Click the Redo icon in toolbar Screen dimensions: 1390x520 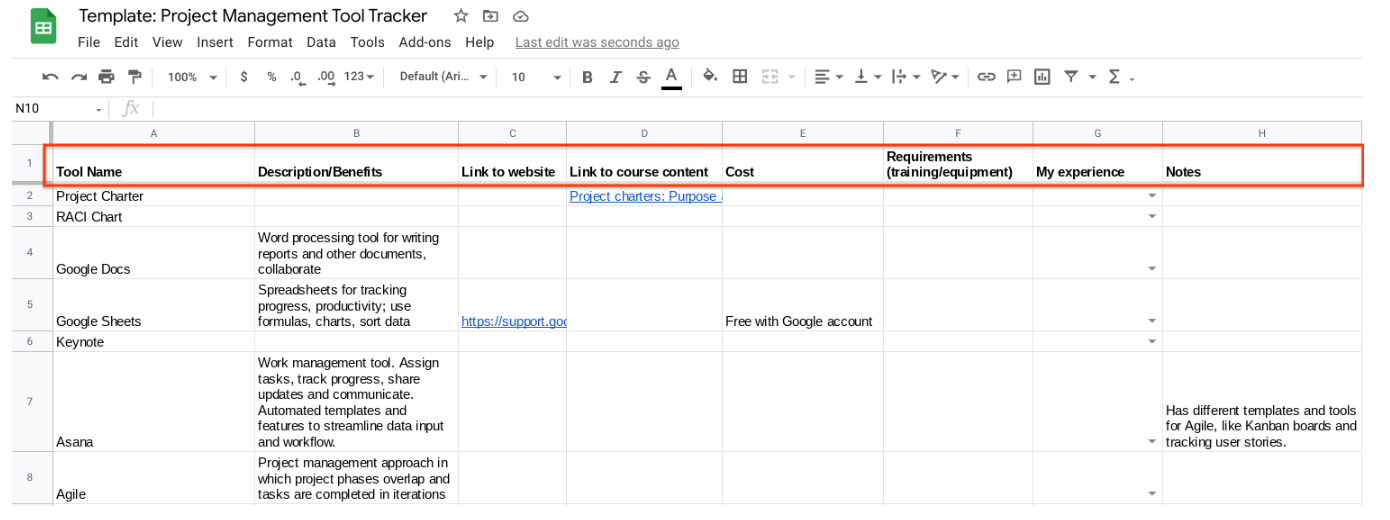coord(78,77)
